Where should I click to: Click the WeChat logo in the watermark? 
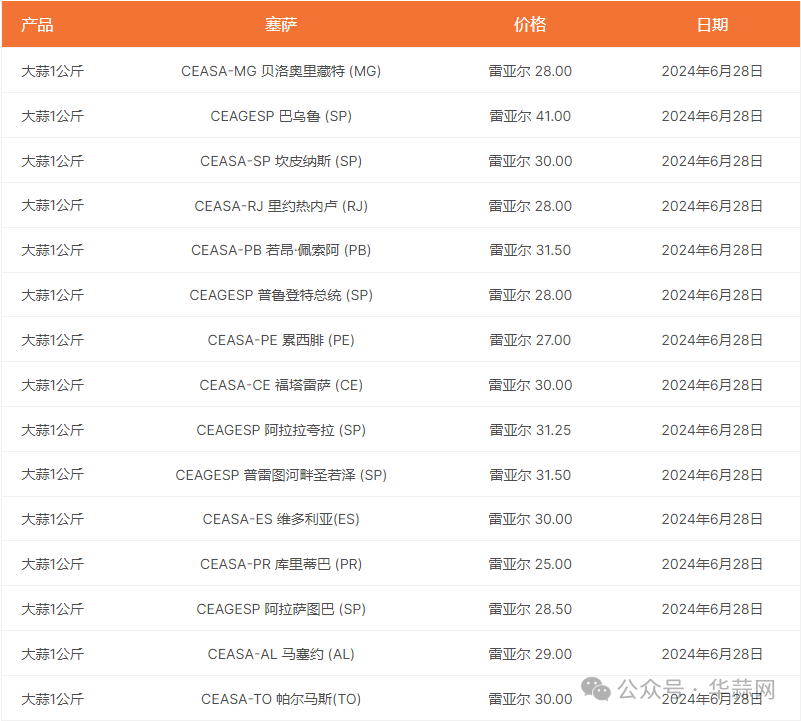pos(597,689)
